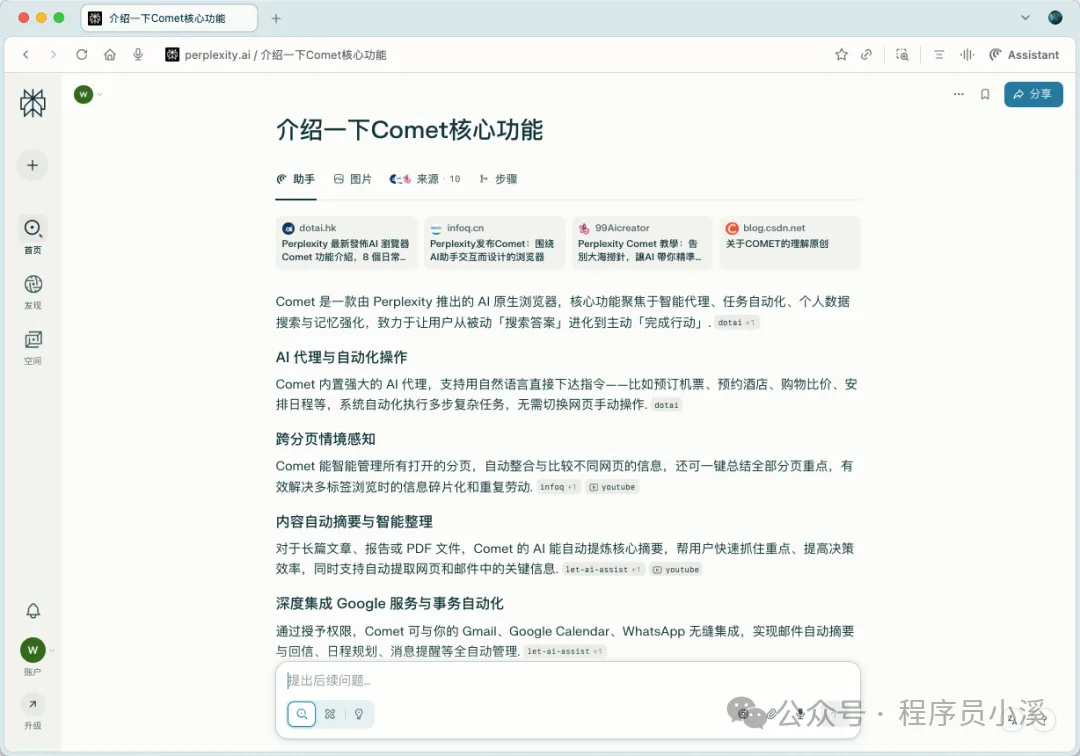Click the dotai +1 citation chip
Viewport: 1080px width, 756px height.
click(x=736, y=322)
